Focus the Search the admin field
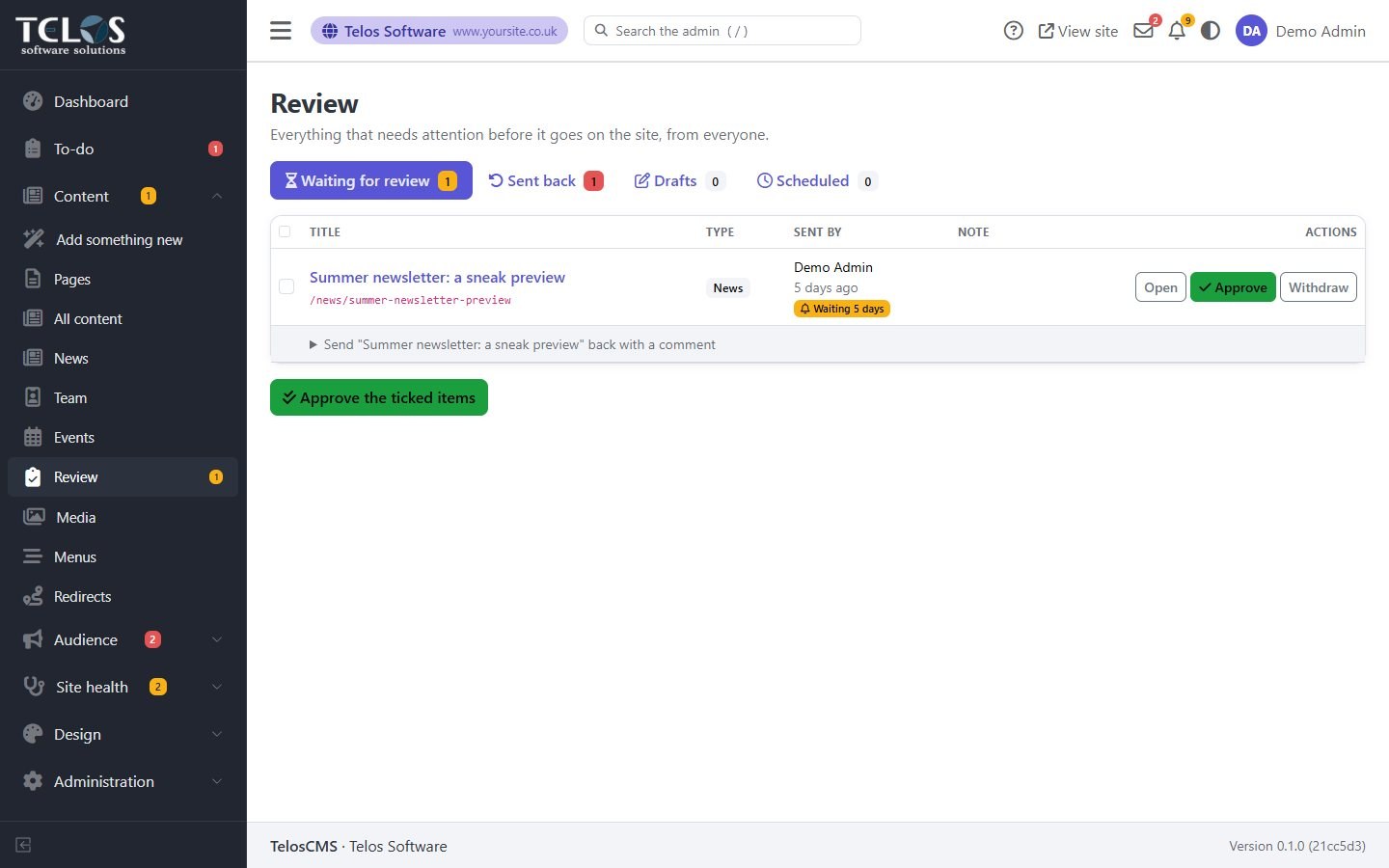 pyautogui.click(x=722, y=31)
